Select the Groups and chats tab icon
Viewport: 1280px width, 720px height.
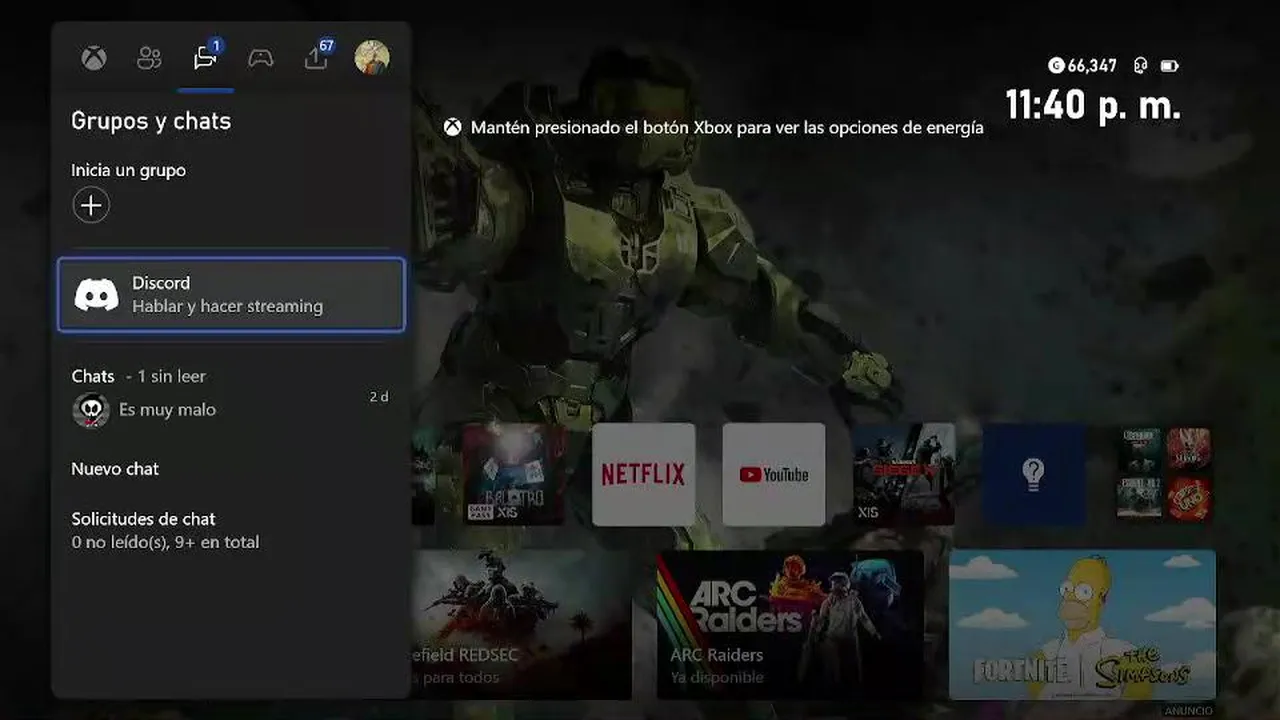pyautogui.click(x=205, y=58)
